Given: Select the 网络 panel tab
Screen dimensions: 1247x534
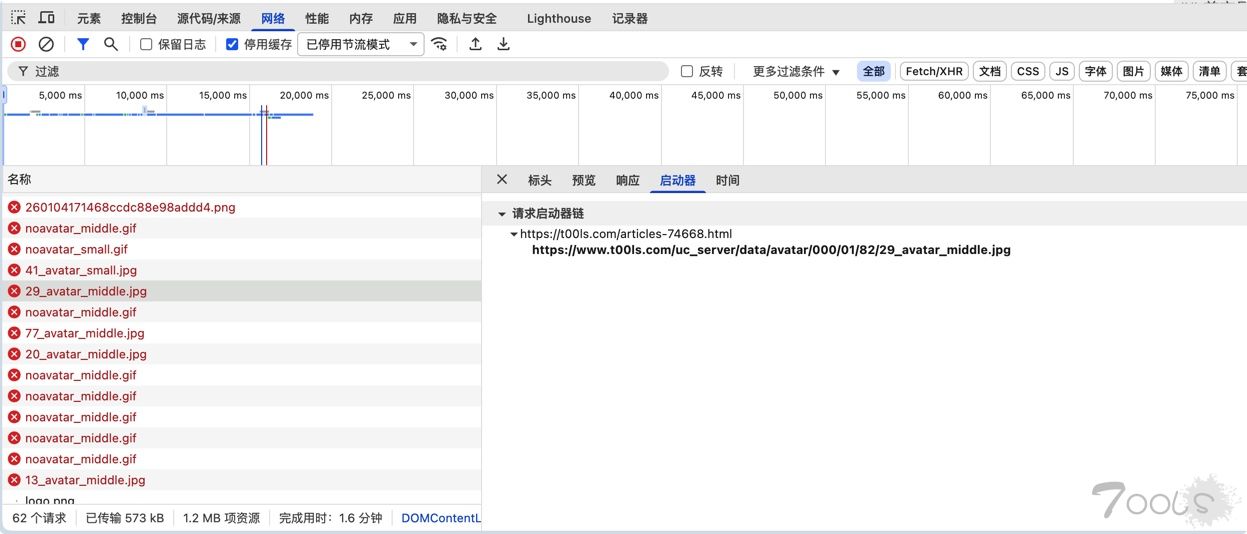Looking at the screenshot, I should click(273, 18).
